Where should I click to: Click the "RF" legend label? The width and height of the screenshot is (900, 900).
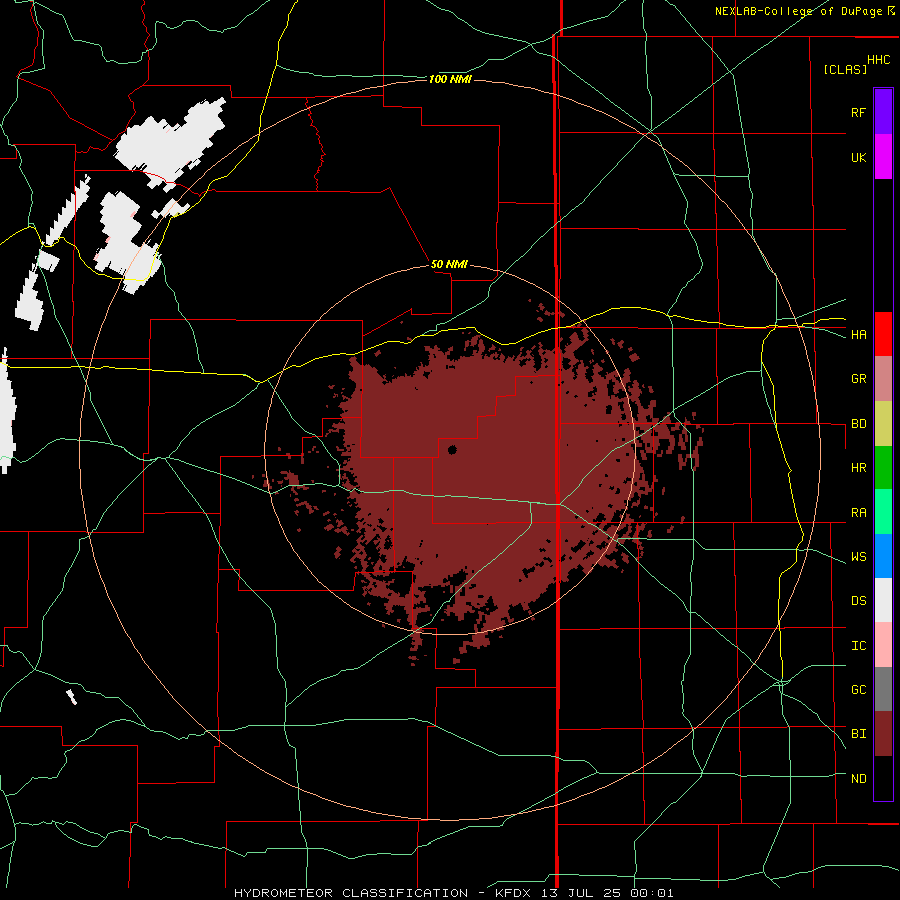[x=858, y=112]
